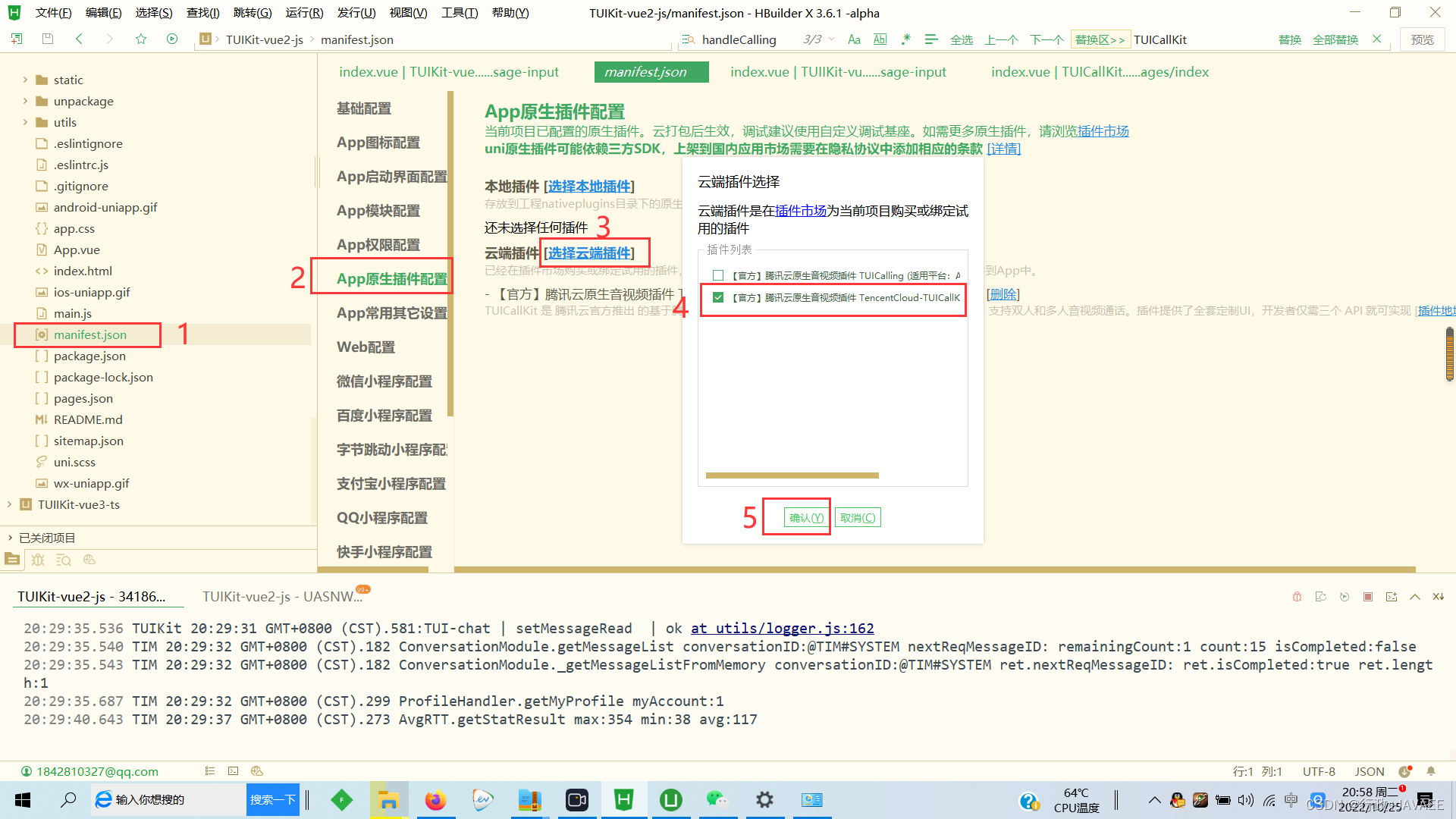Click the save file toolbar icon
This screenshot has height=819, width=1456.
[48, 39]
